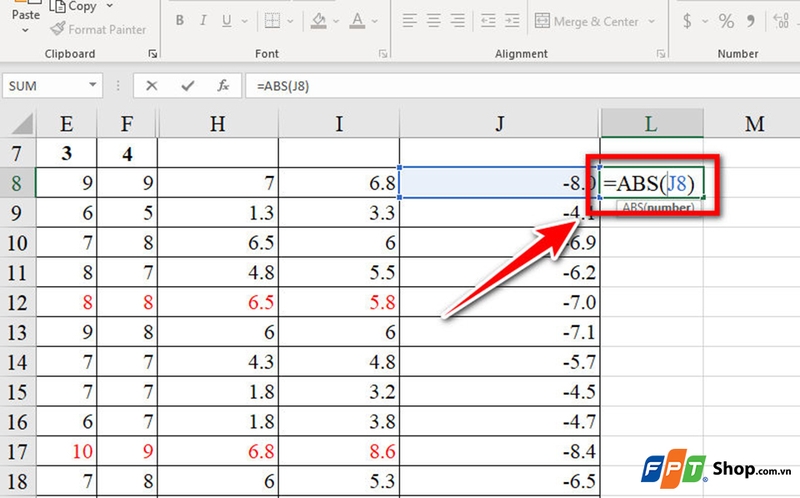Select row 12 header
Image resolution: width=800 pixels, height=498 pixels.
(17, 303)
